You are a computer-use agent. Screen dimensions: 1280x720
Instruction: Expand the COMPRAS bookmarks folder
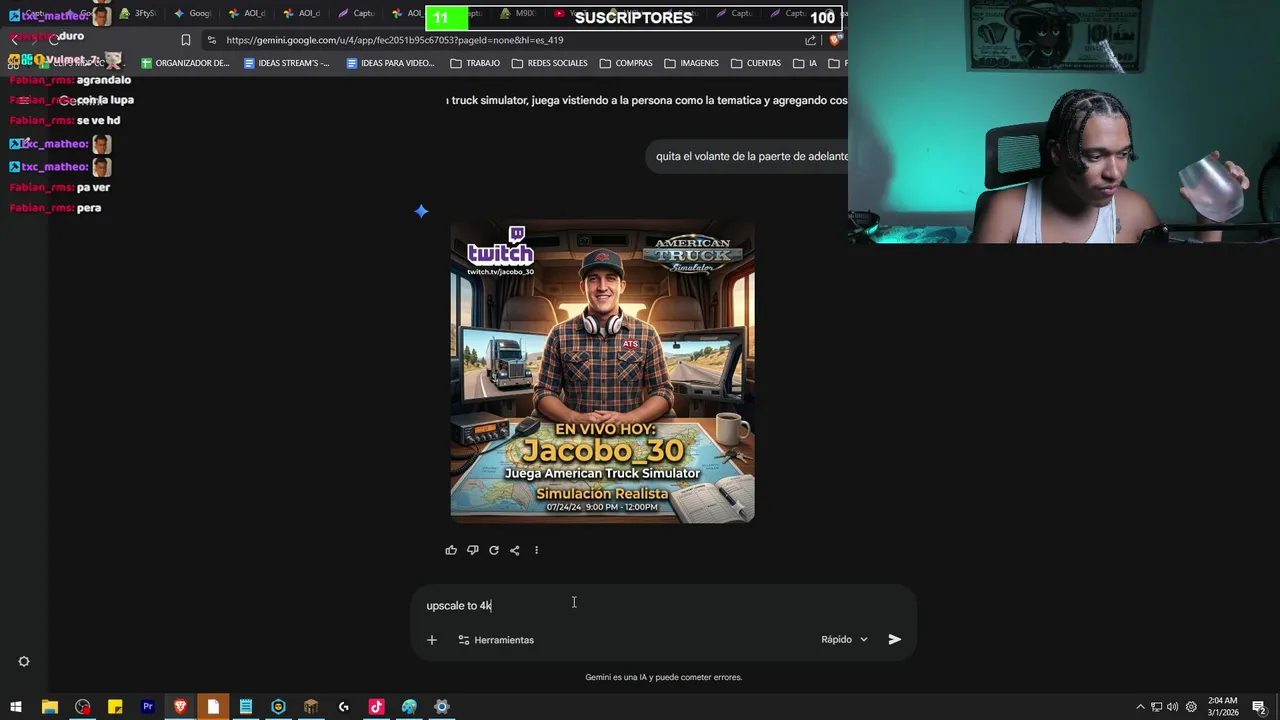[x=626, y=63]
